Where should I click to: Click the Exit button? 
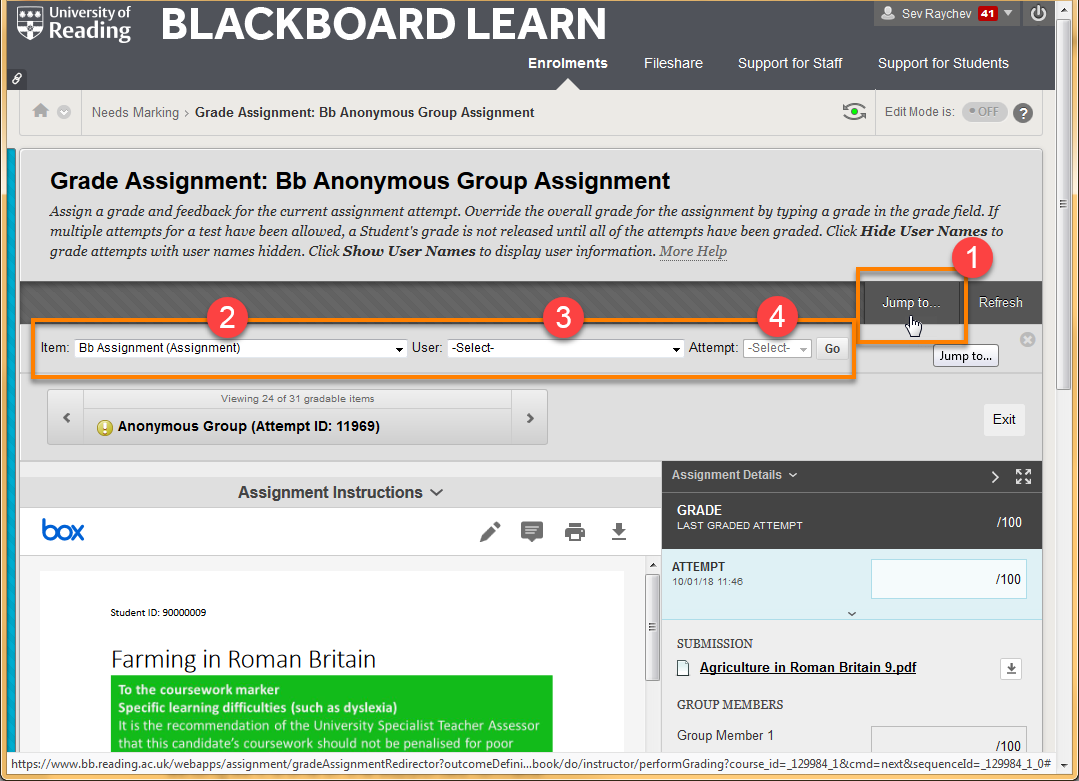[1004, 420]
